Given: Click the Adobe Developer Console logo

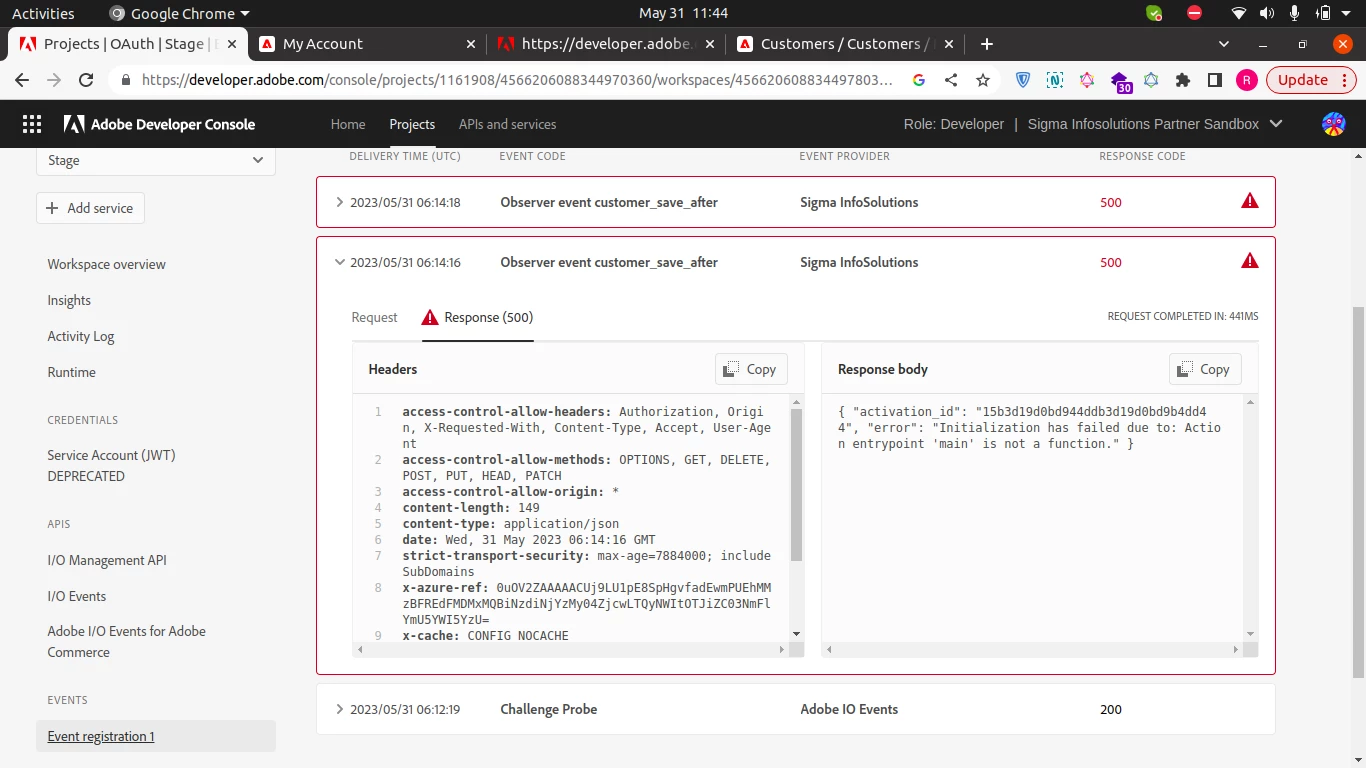Looking at the screenshot, I should [159, 124].
